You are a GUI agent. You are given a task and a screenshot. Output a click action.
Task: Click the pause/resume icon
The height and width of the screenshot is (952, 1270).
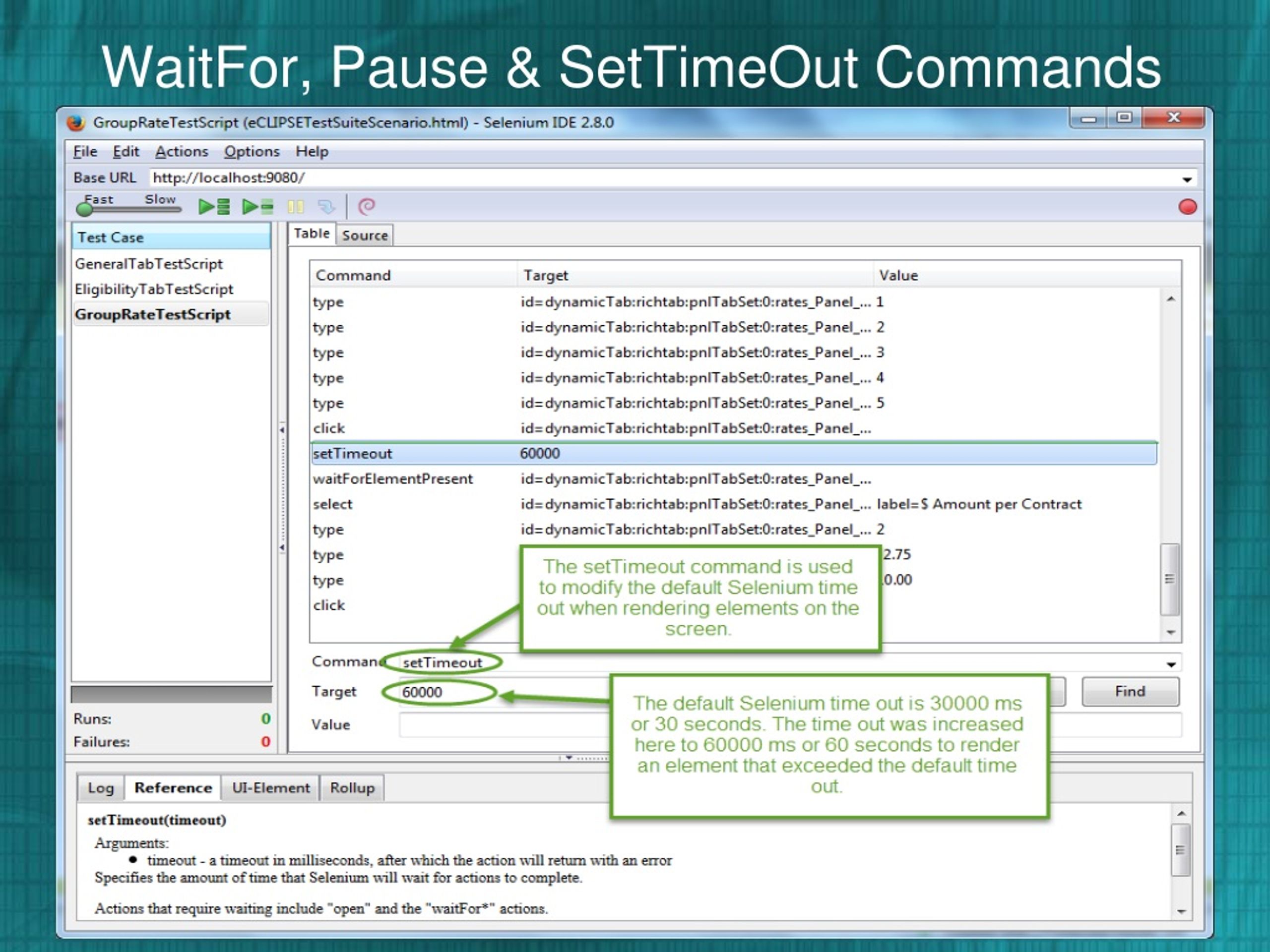click(x=296, y=207)
